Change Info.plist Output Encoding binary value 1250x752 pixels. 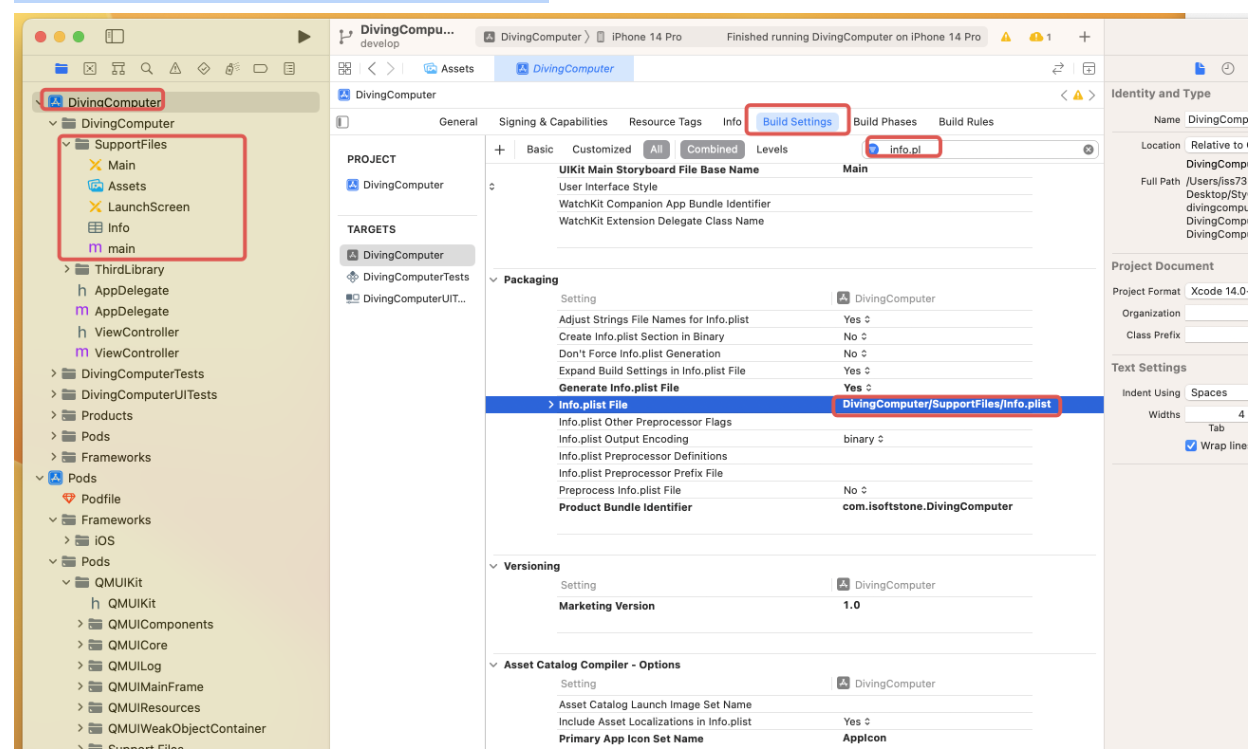(863, 439)
